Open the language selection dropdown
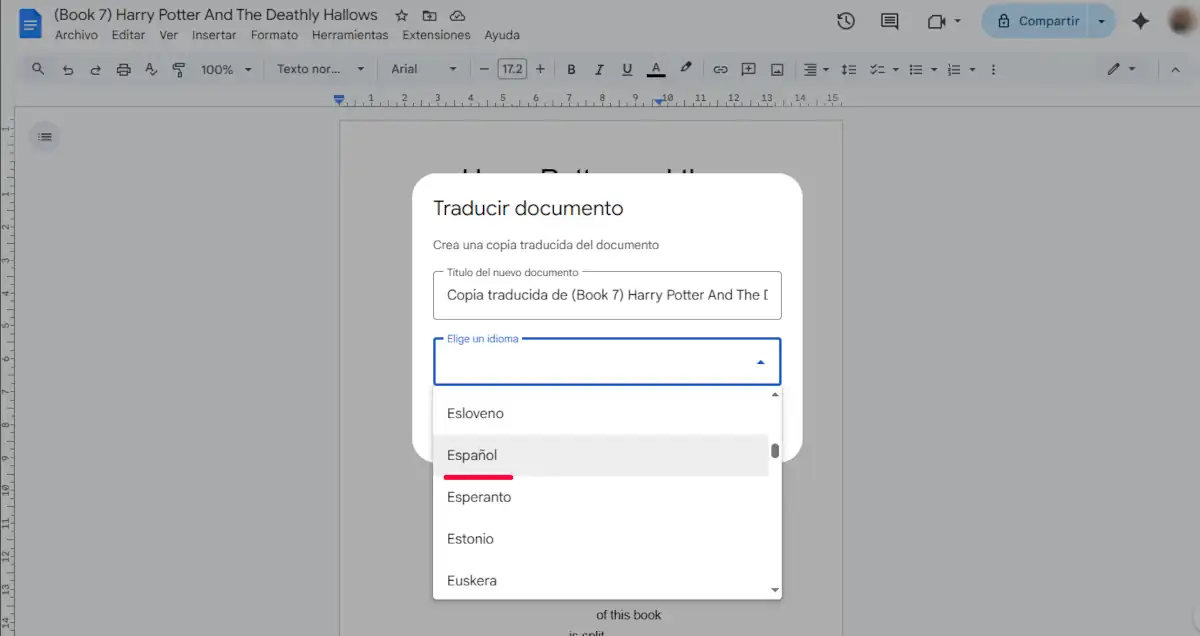This screenshot has width=1200, height=636. click(606, 361)
